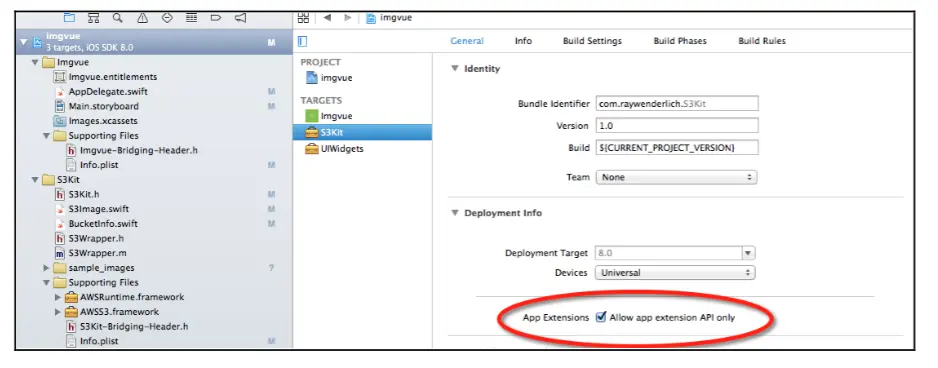Viewport: 938px width, 368px height.
Task: Select the S3Kit target
Action: tap(362, 132)
